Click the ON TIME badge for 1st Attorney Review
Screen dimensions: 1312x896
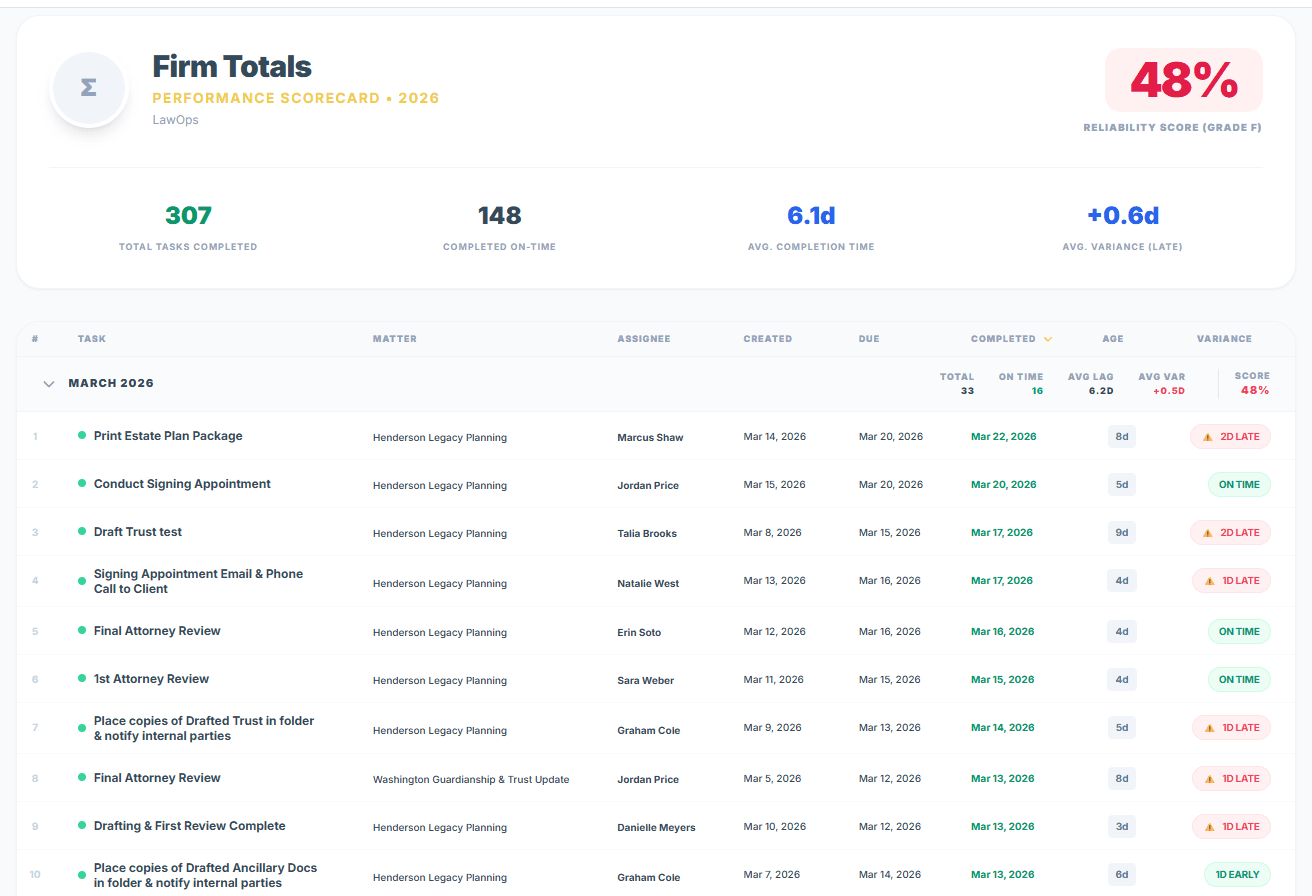[x=1239, y=680]
